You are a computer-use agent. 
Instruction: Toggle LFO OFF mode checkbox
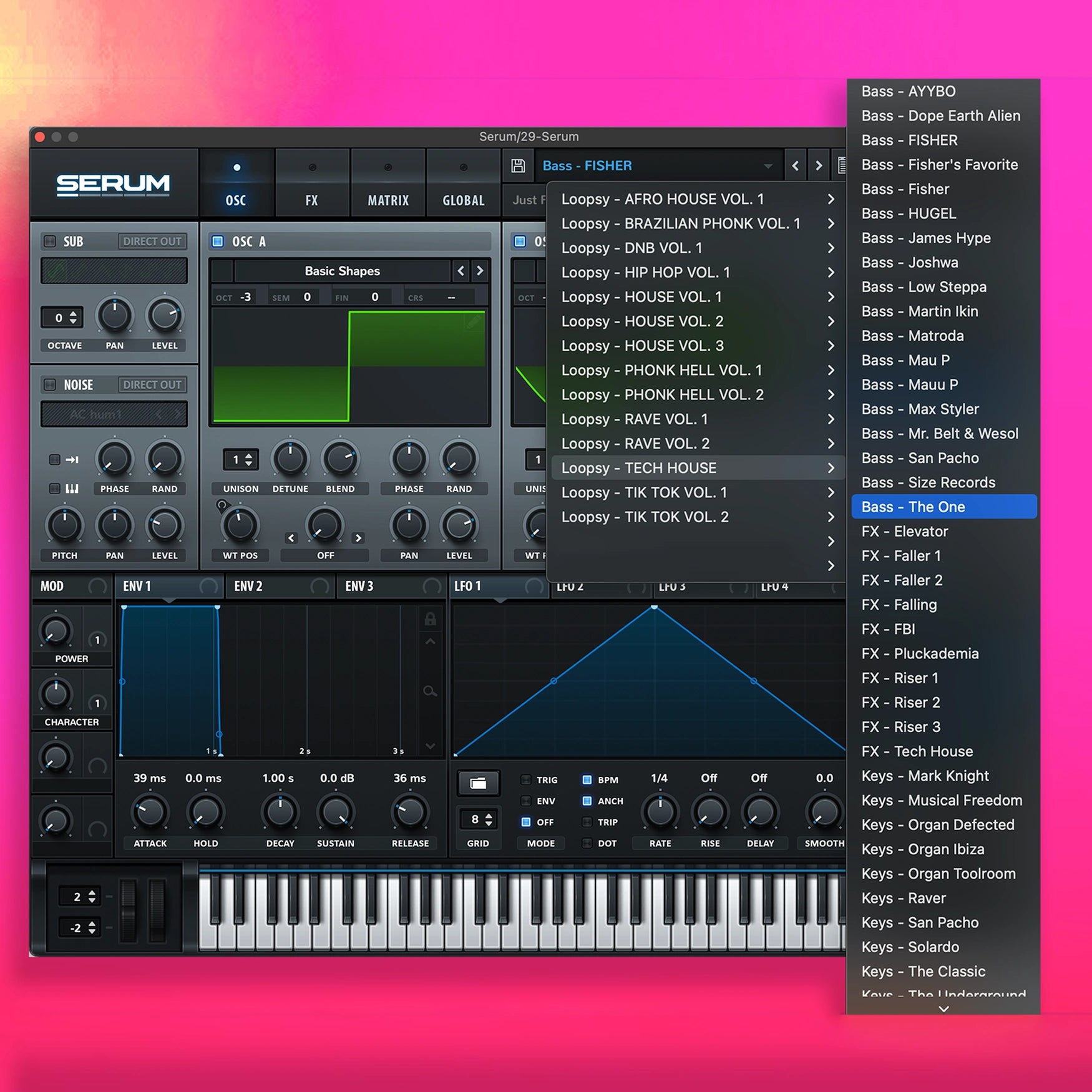click(526, 822)
